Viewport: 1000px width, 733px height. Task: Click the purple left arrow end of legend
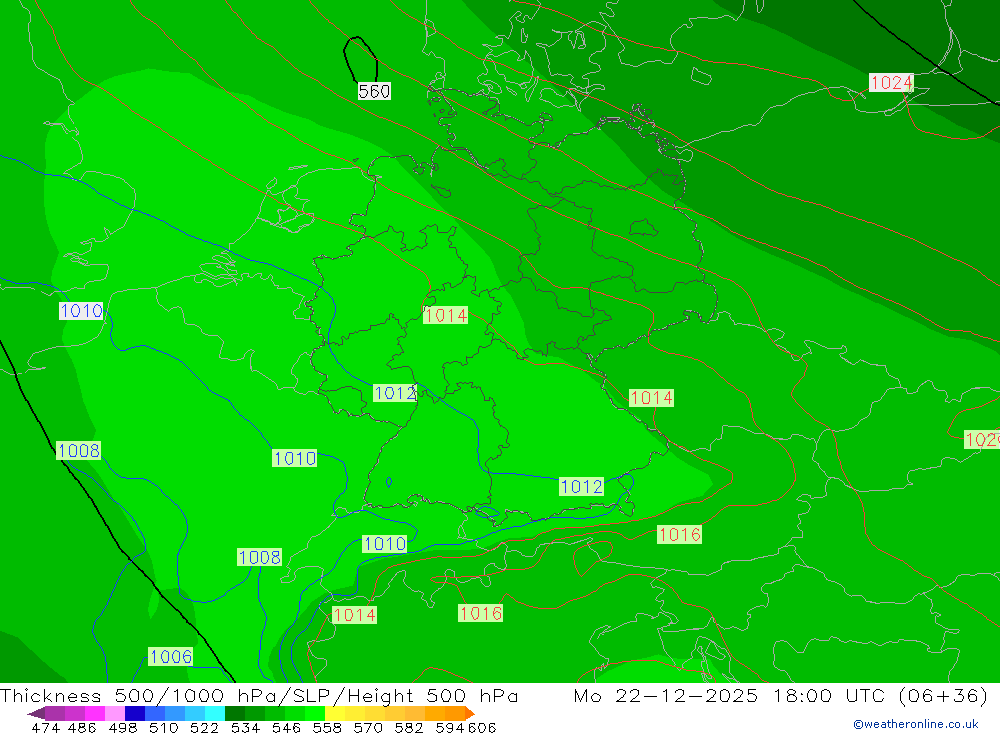point(36,713)
